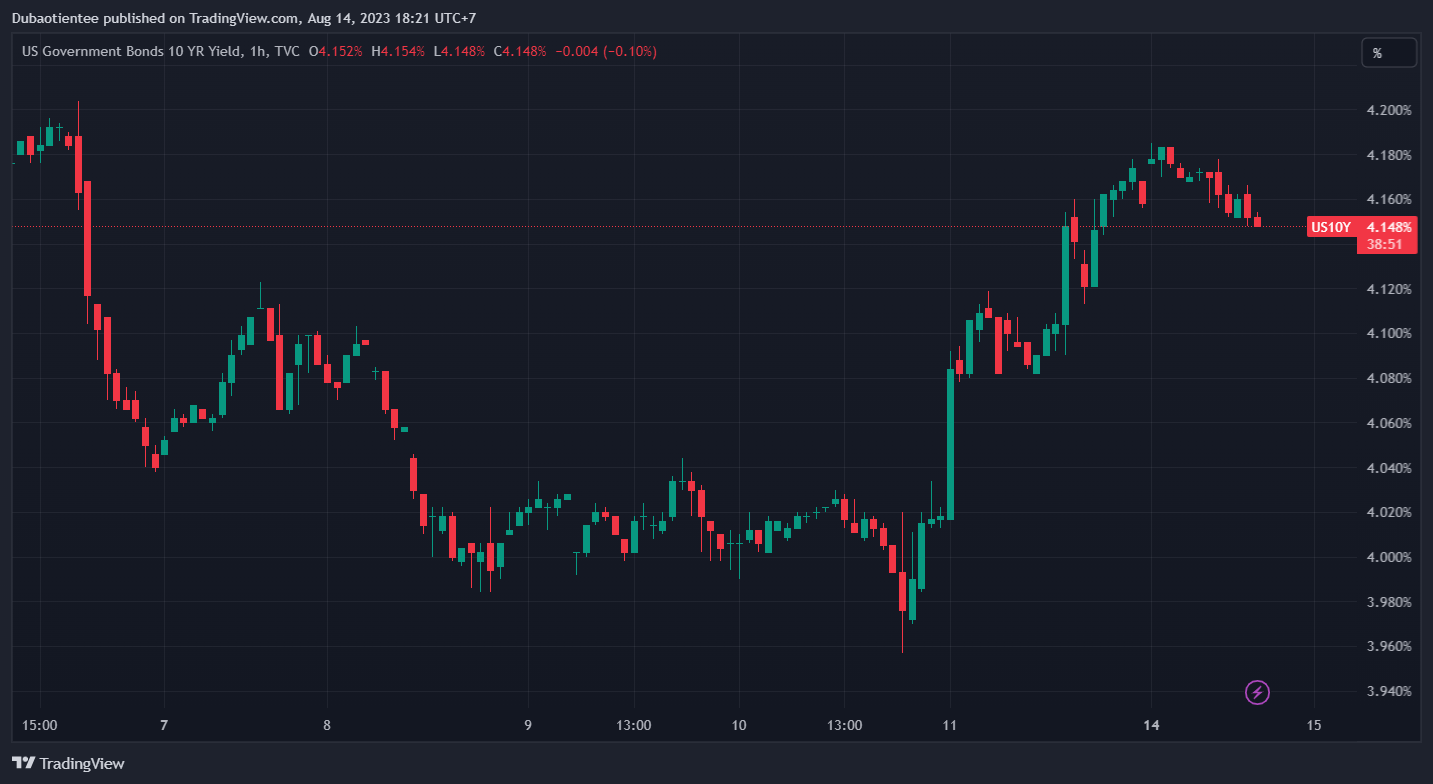Click the purple lightning bolt icon
The image size is (1433, 784).
[1257, 692]
